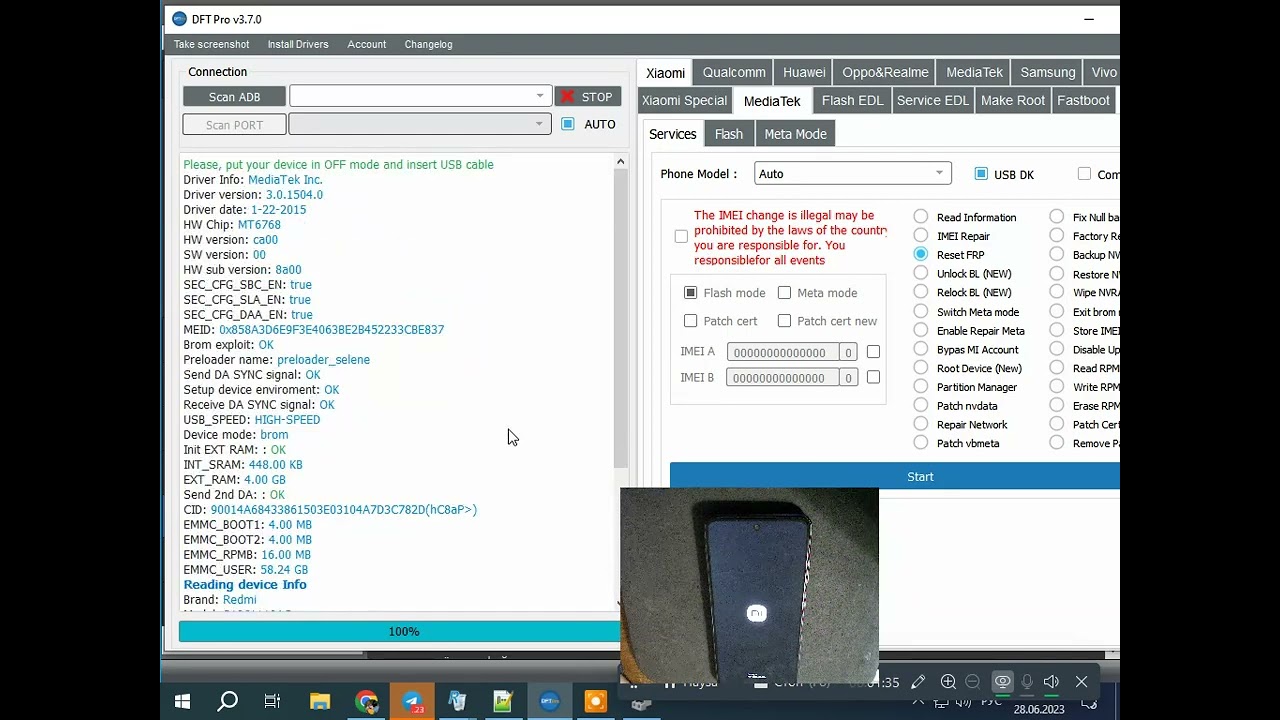
Task: Click the 100% progress bar
Action: (x=400, y=631)
